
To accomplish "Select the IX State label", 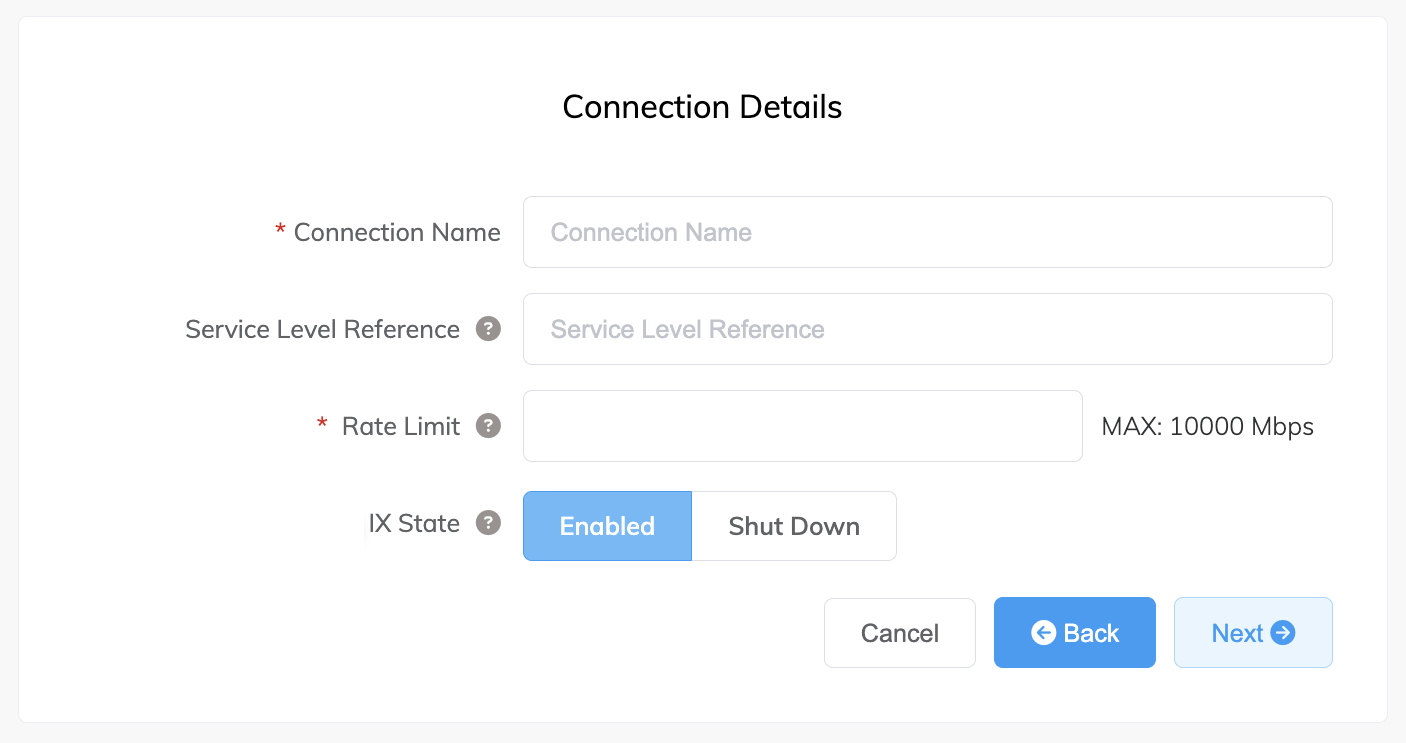I will (x=414, y=523).
